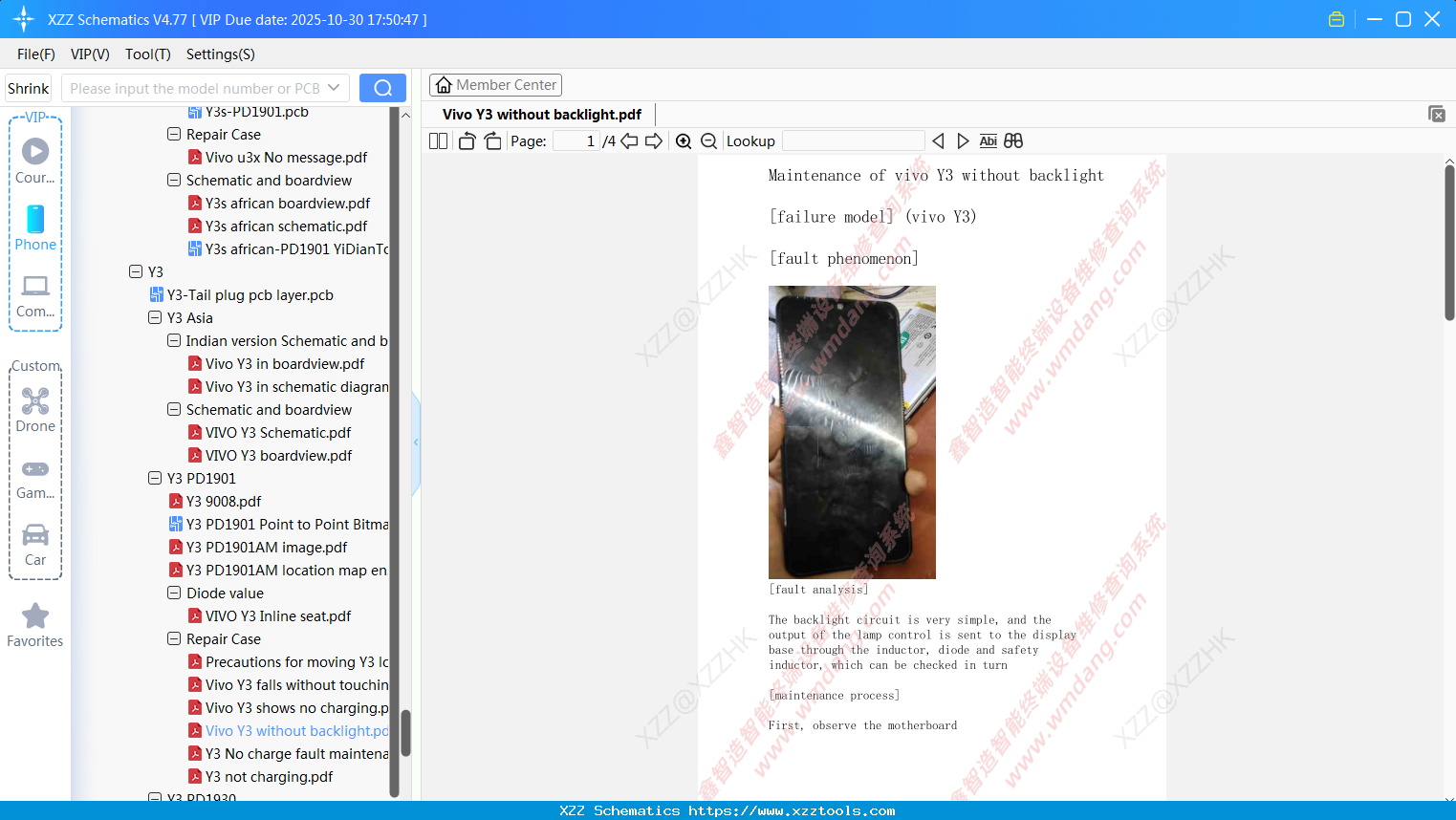The width and height of the screenshot is (1456, 820).
Task: Open the model number dropdown arrow
Action: tap(334, 88)
